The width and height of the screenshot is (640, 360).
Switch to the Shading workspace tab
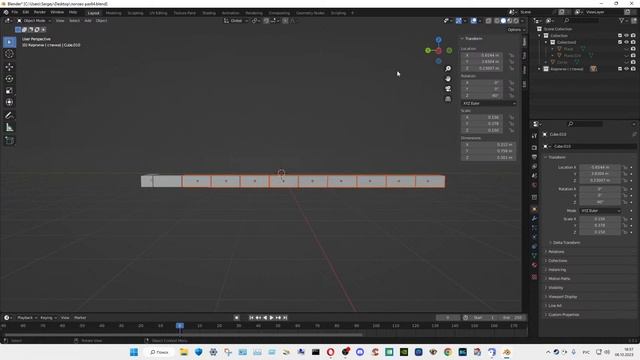(x=209, y=13)
